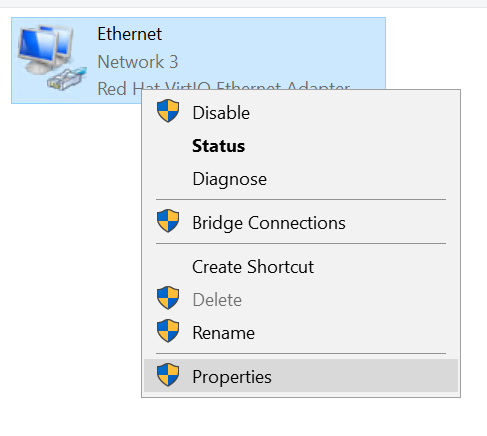Screen dimensions: 487x436
Task: Click the Ethernet connection name label
Action: tap(130, 34)
